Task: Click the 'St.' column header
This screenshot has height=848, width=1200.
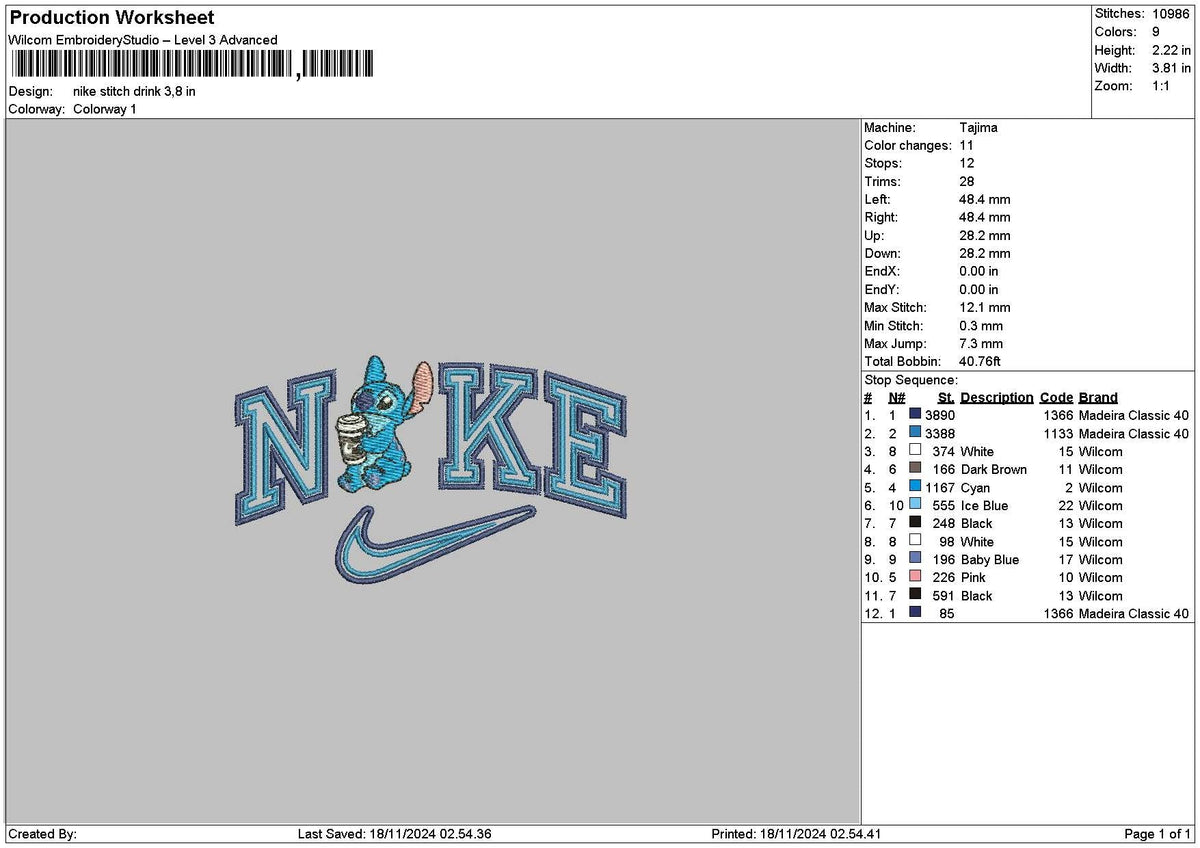Action: [946, 397]
